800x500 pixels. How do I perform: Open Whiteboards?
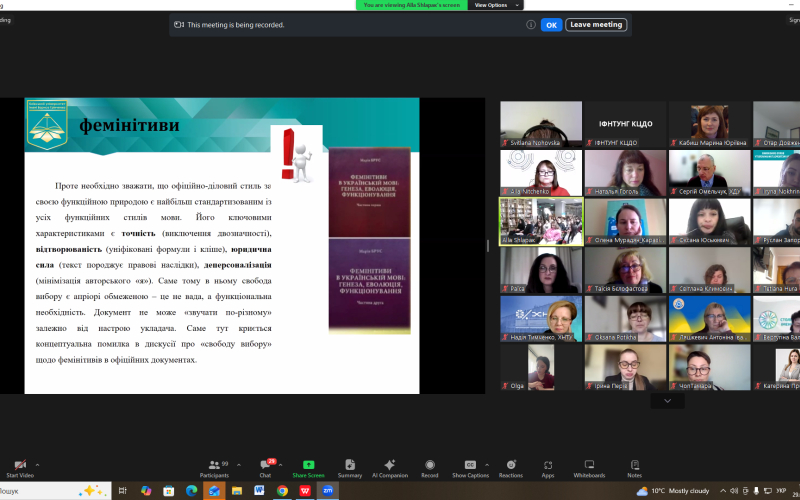click(589, 468)
